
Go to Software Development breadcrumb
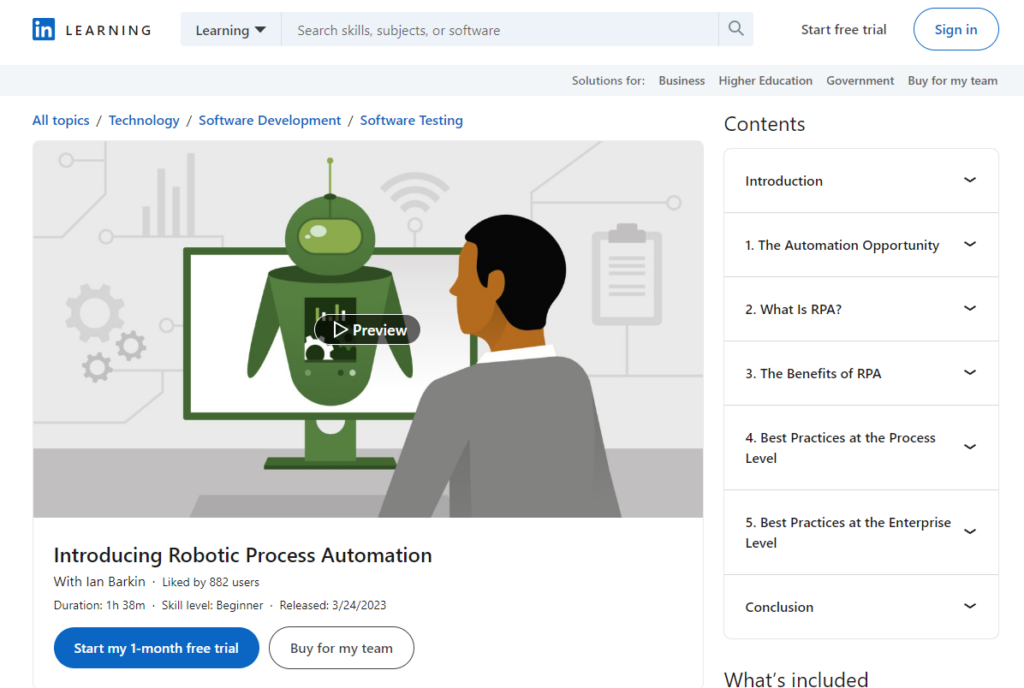[270, 120]
